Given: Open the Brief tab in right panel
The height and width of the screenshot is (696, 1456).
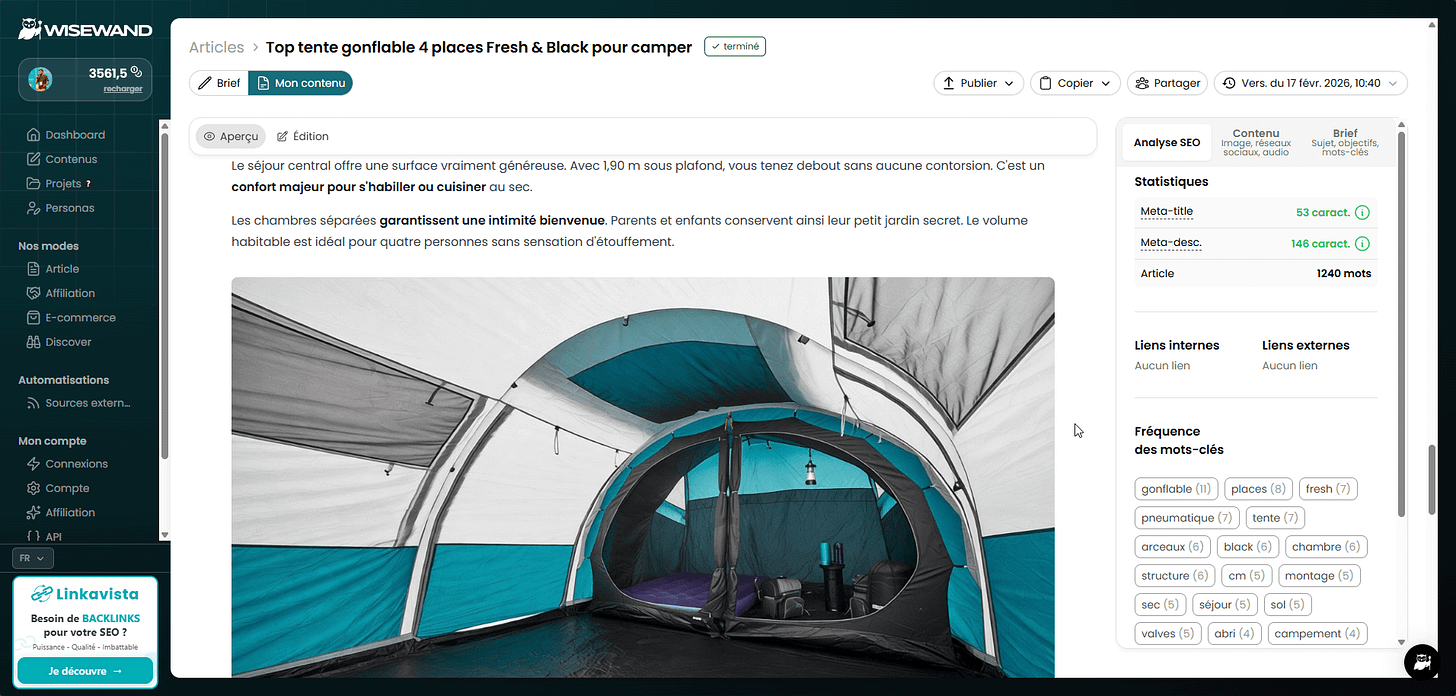Looking at the screenshot, I should pos(1345,143).
